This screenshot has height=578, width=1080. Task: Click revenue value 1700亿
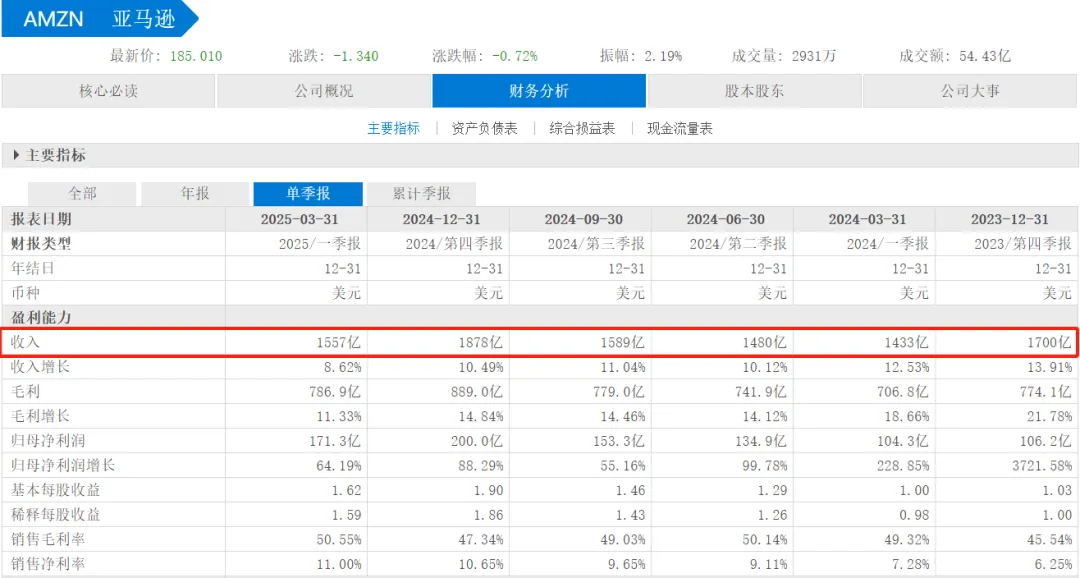click(1049, 342)
